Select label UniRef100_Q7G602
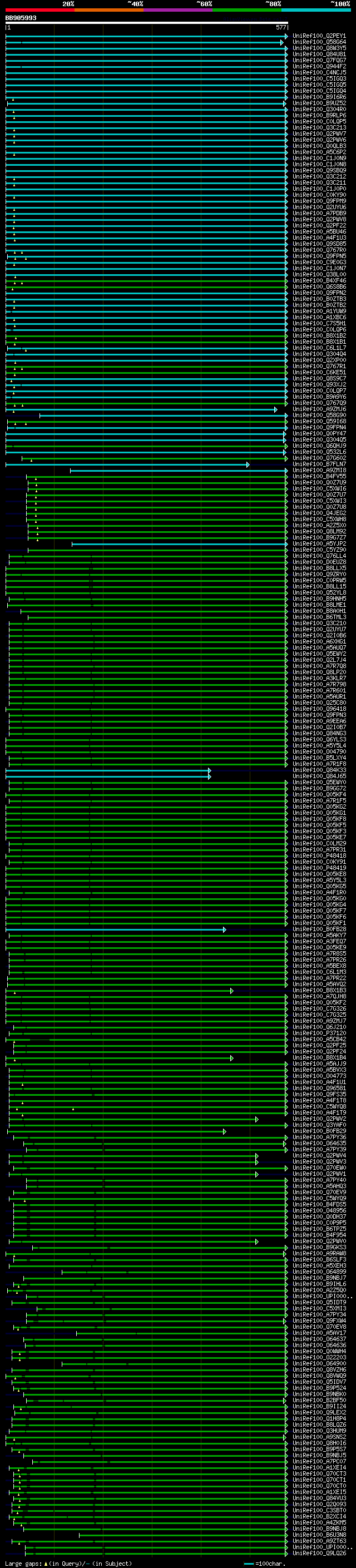Image resolution: width=356 pixels, height=1568 pixels. 319,458
